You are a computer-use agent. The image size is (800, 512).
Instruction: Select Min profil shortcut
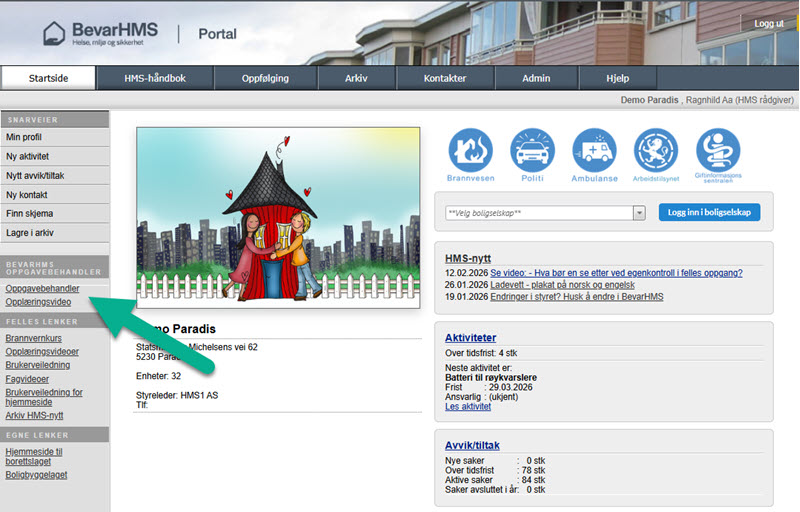(24, 137)
